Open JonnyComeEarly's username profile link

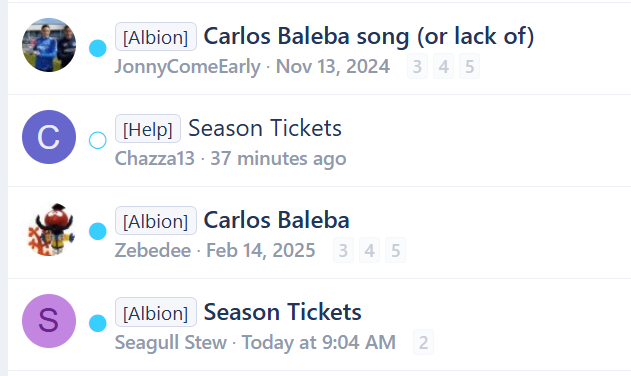point(188,66)
